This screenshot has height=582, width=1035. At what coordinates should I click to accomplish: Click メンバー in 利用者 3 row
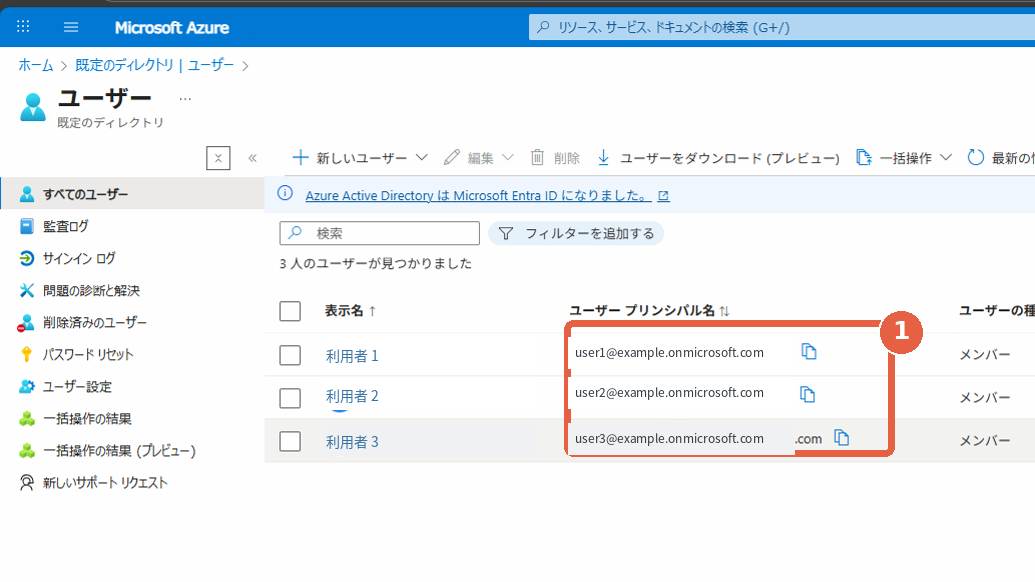click(985, 441)
